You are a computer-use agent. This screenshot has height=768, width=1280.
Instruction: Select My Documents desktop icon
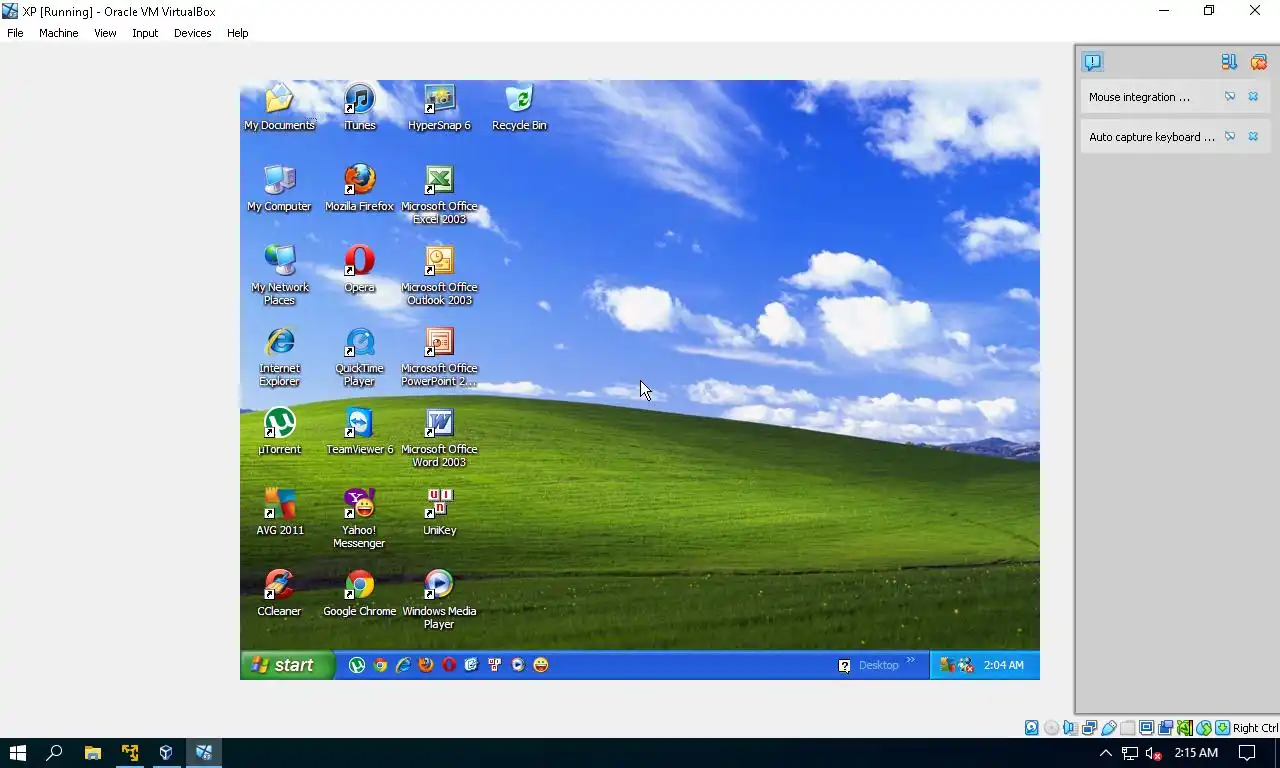point(279,107)
